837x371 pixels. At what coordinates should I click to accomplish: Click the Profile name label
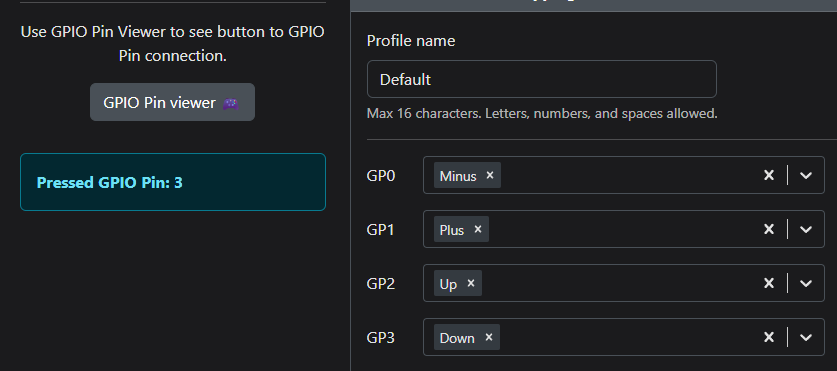click(x=411, y=41)
